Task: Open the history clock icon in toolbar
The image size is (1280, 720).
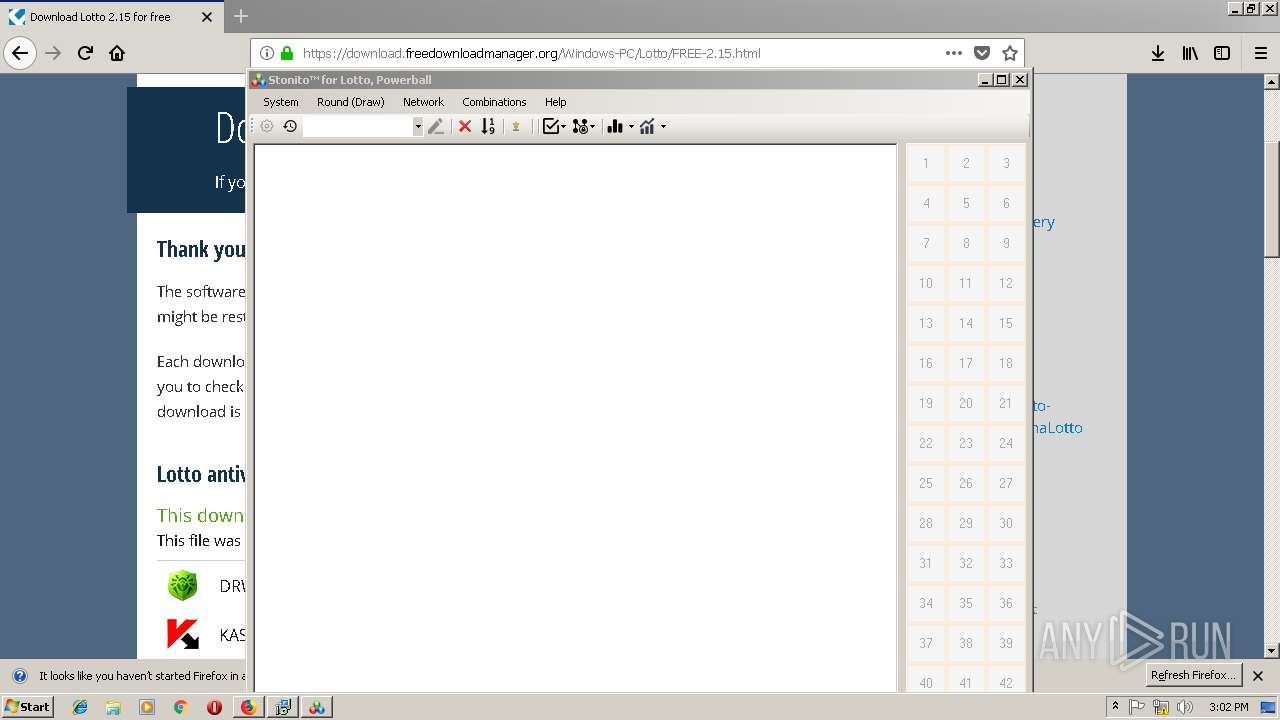Action: [290, 126]
